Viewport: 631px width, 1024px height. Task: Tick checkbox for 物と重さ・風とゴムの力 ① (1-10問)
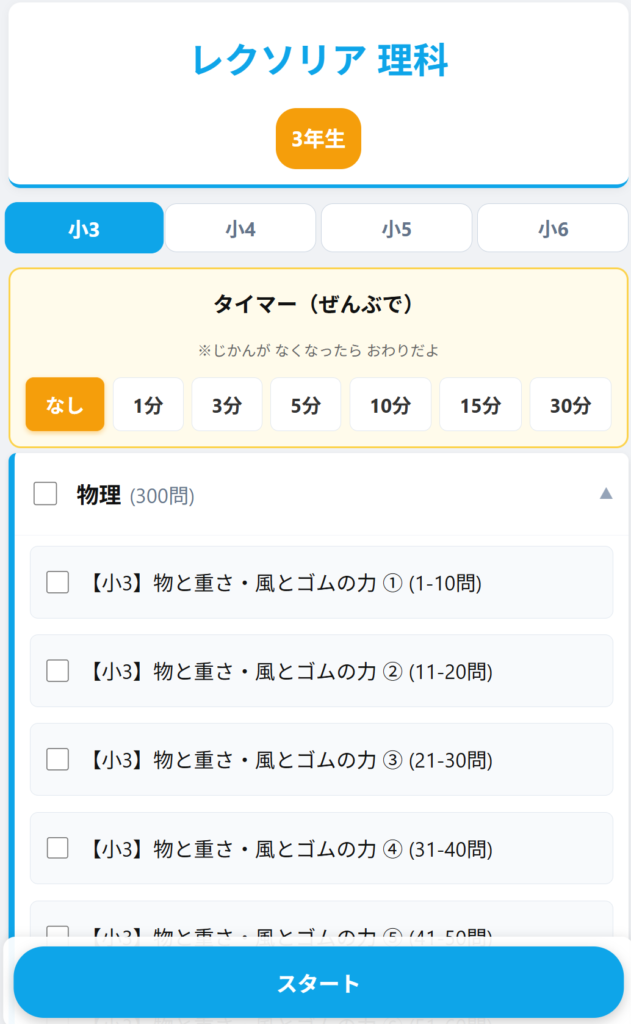click(58, 582)
